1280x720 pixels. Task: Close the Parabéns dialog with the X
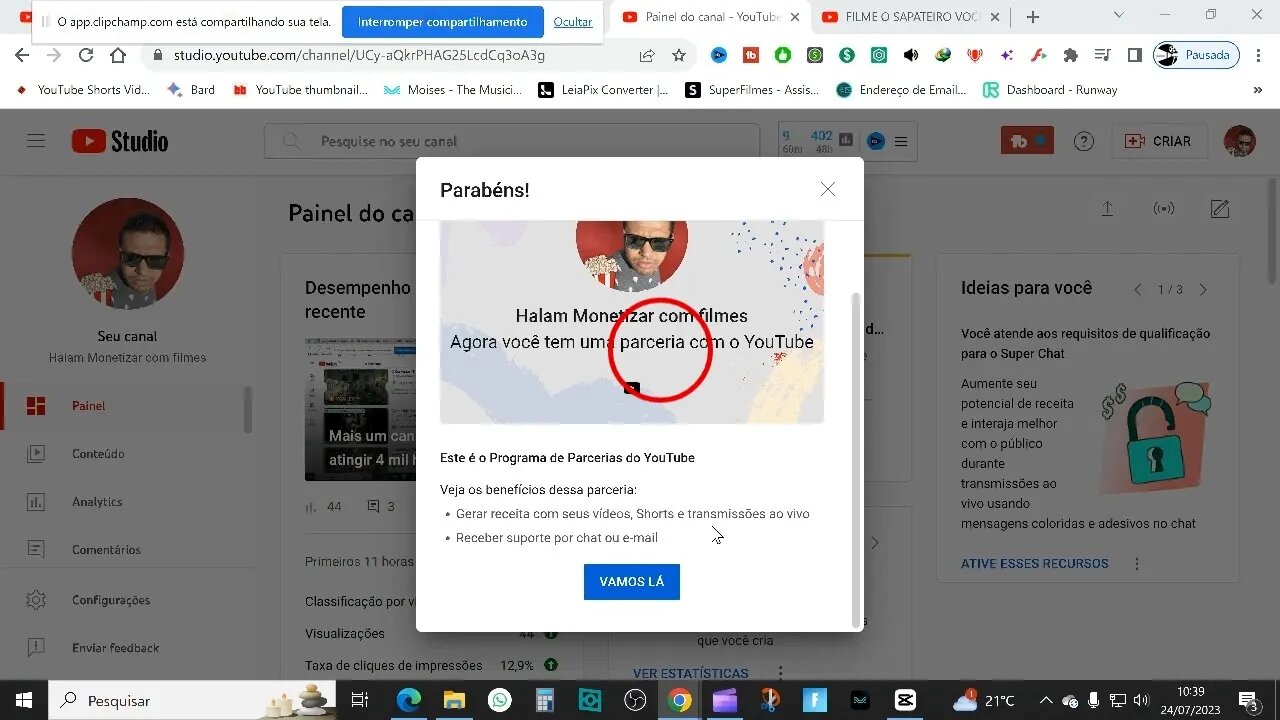(x=827, y=189)
